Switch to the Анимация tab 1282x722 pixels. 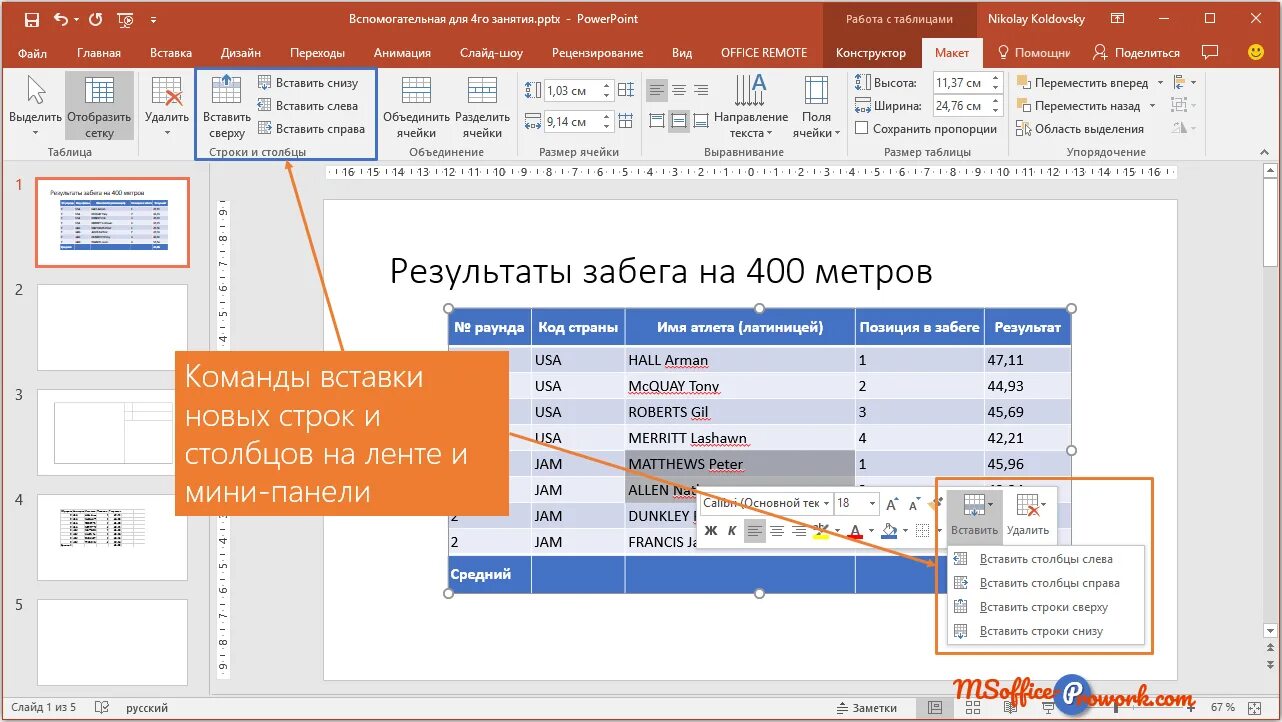[x=402, y=53]
